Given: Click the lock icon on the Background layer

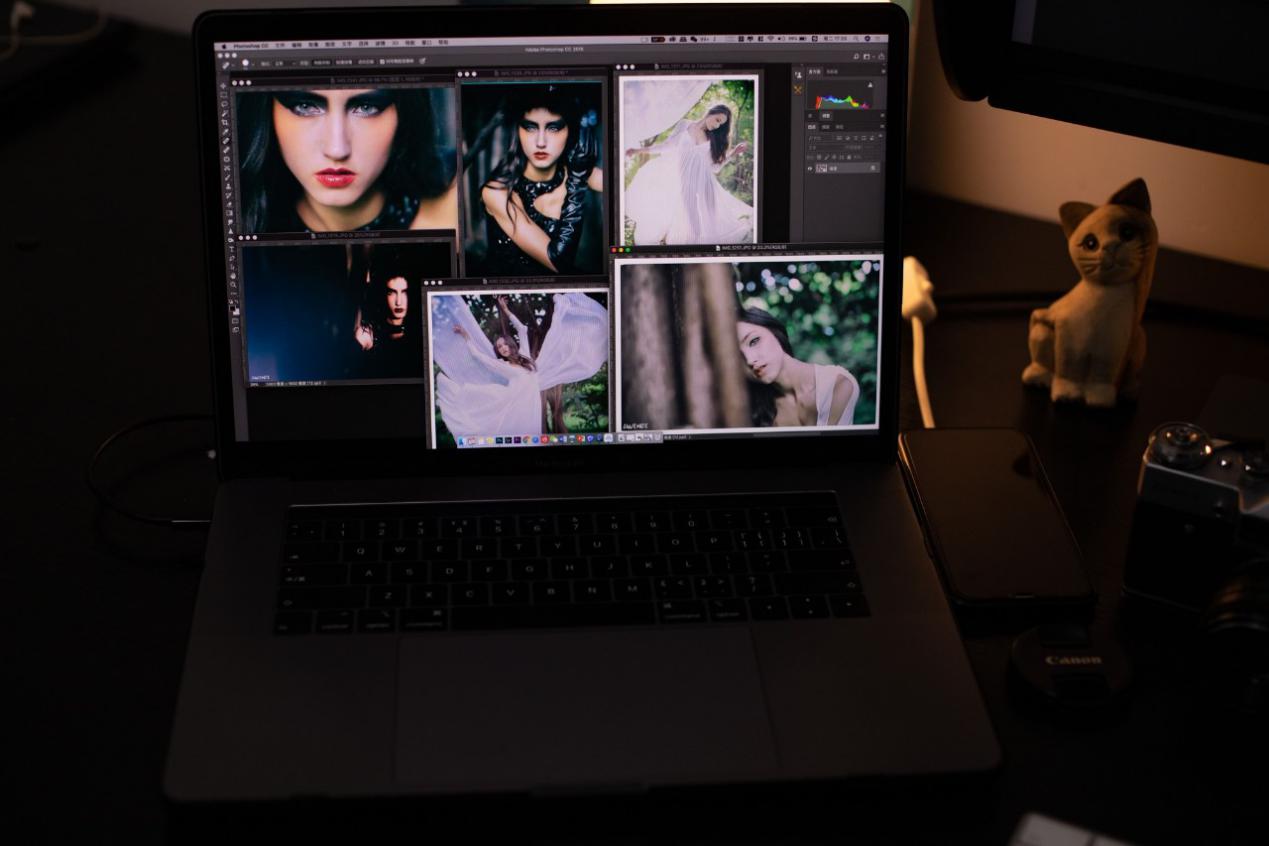Looking at the screenshot, I should [x=873, y=168].
